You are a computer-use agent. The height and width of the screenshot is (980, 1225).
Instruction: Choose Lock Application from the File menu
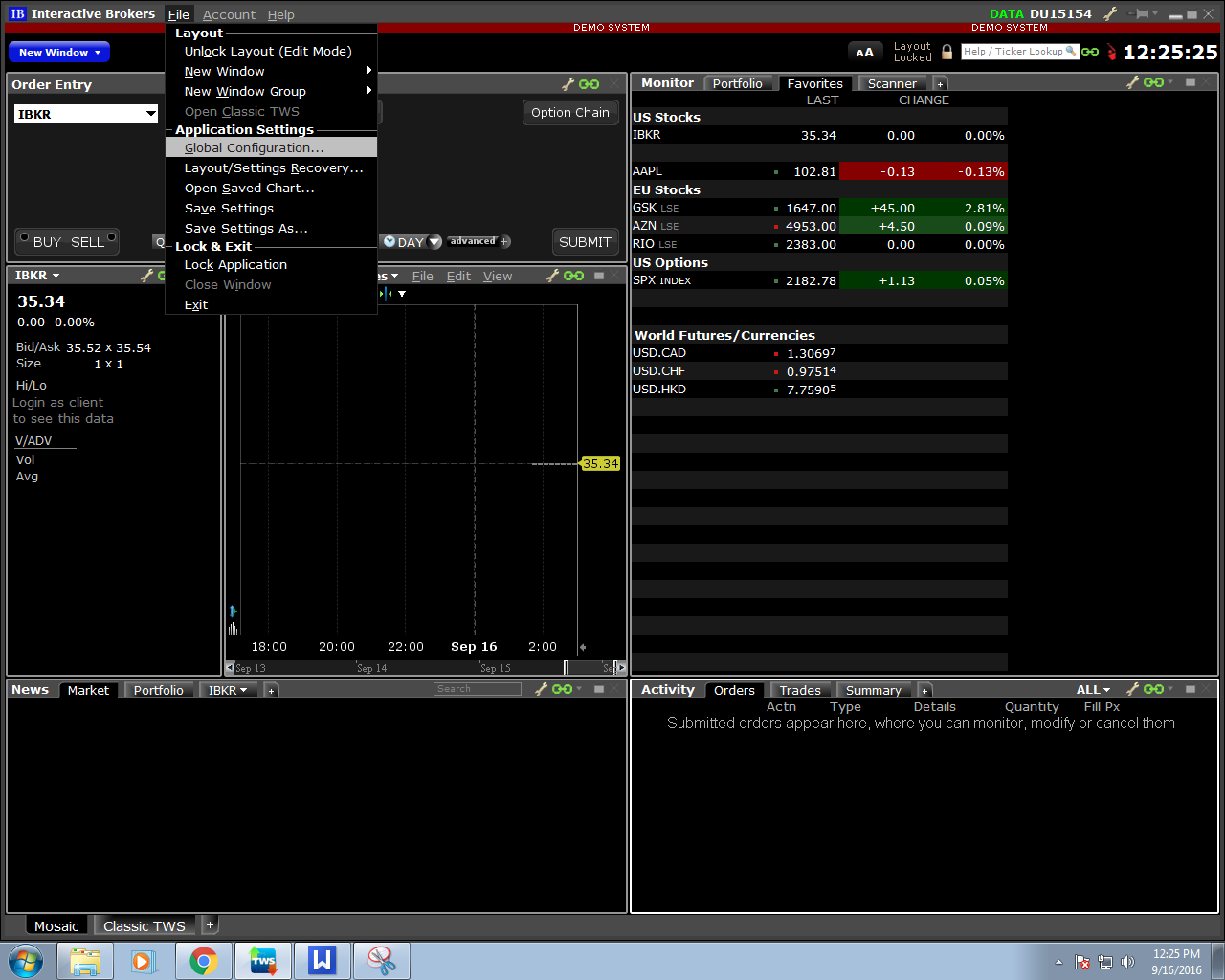[271, 264]
